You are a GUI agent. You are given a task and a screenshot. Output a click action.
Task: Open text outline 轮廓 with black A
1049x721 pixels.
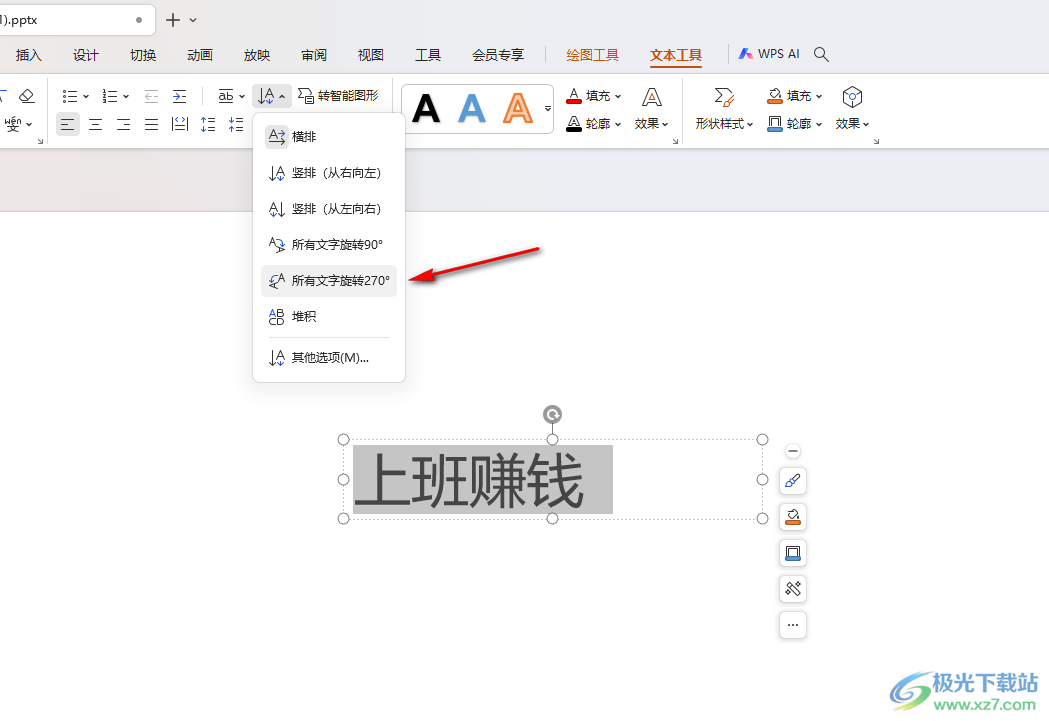click(593, 124)
